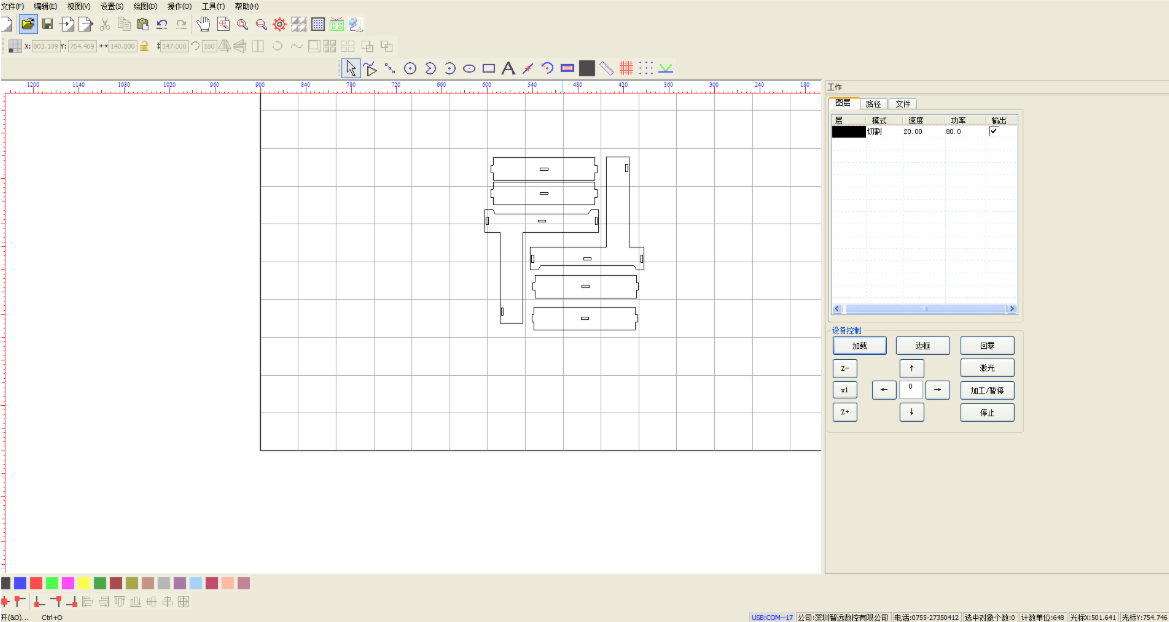Click the 加工/暂停 button
This screenshot has width=1169, height=622.
(x=987, y=390)
